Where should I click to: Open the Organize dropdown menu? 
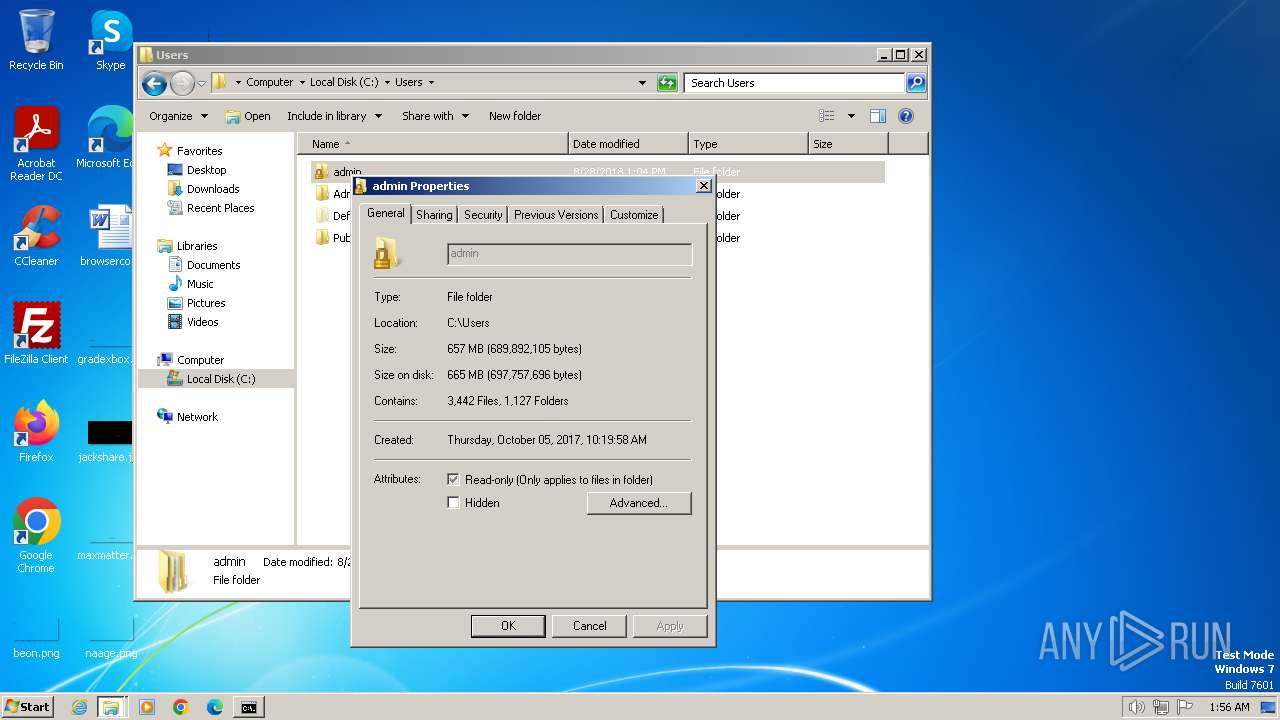178,116
